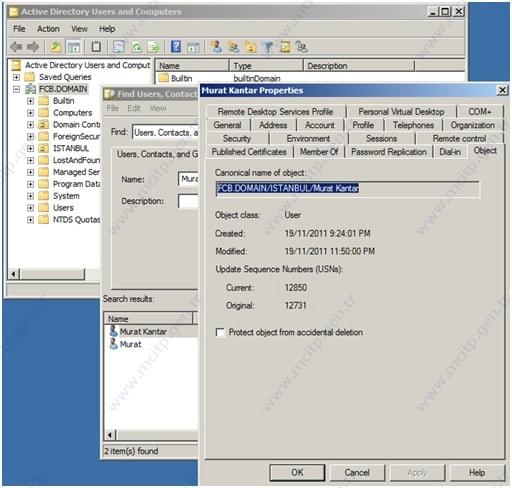
Task: Click the Canonical name of object field
Action: click(x=348, y=189)
